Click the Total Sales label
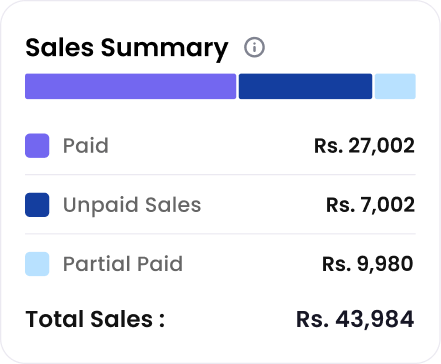The image size is (441, 364). [x=95, y=319]
